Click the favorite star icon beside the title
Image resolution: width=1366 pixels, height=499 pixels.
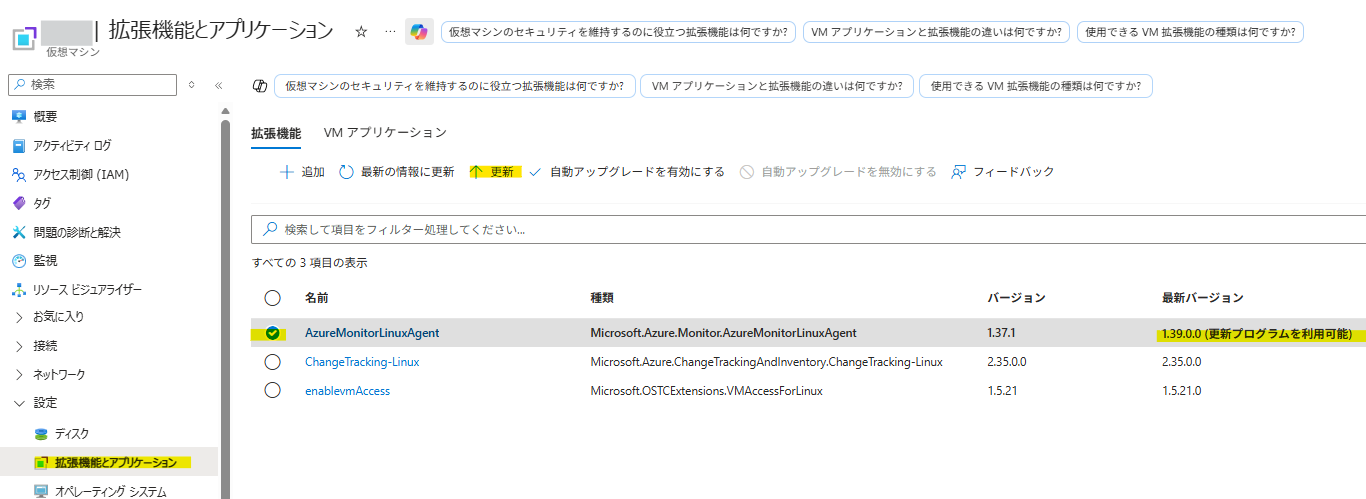pos(361,32)
